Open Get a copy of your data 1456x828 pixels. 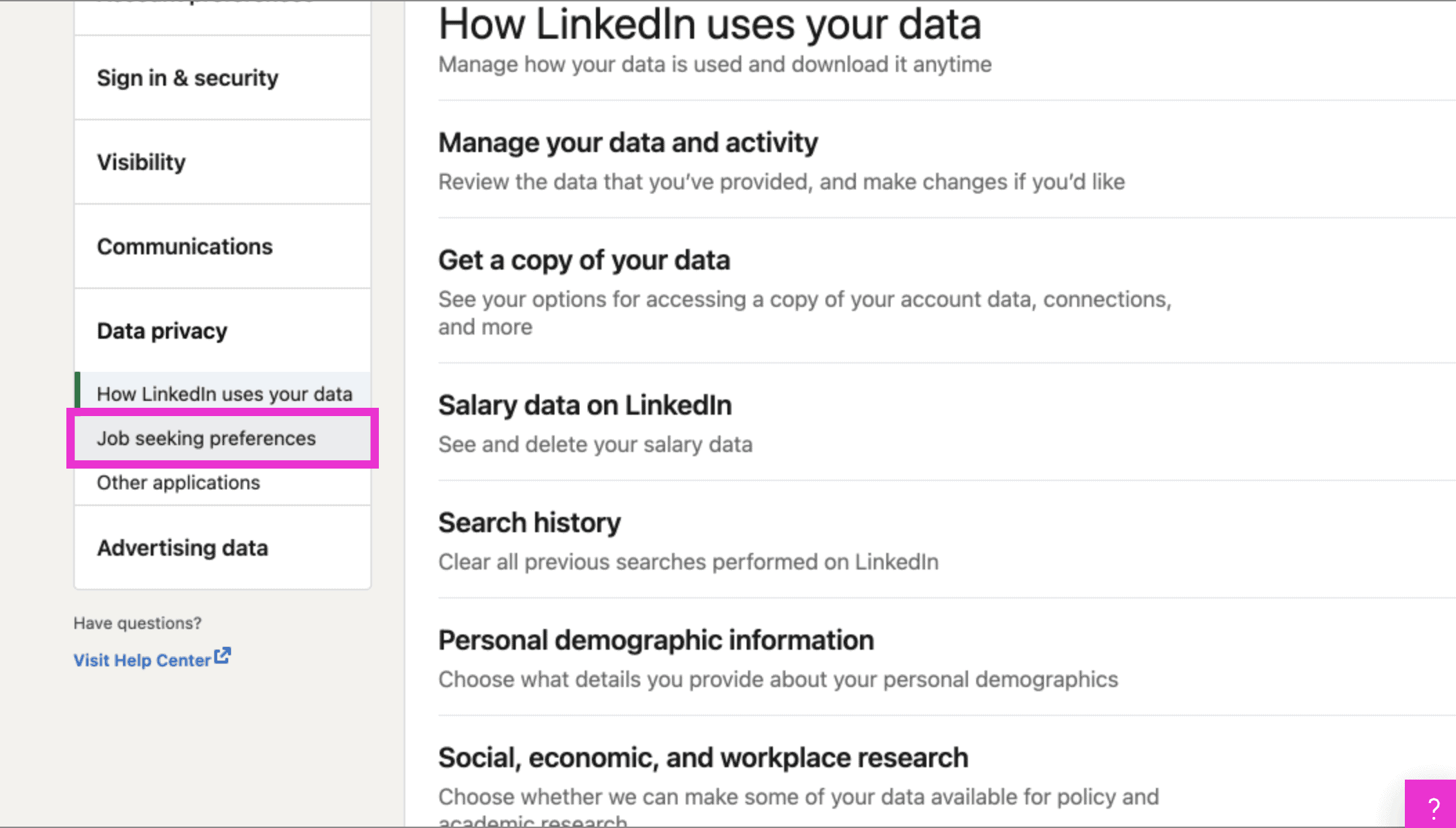584,261
